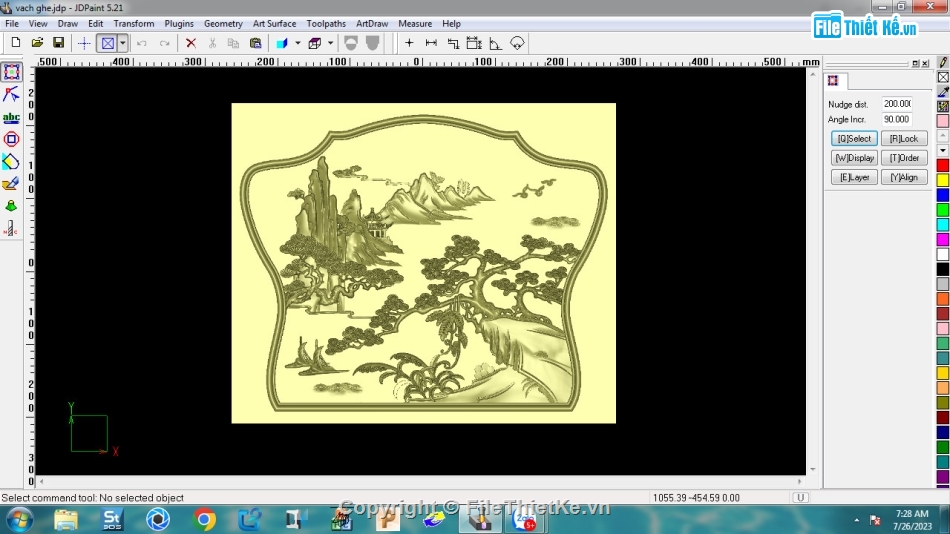Select the horizontal distance dimension icon

point(431,43)
